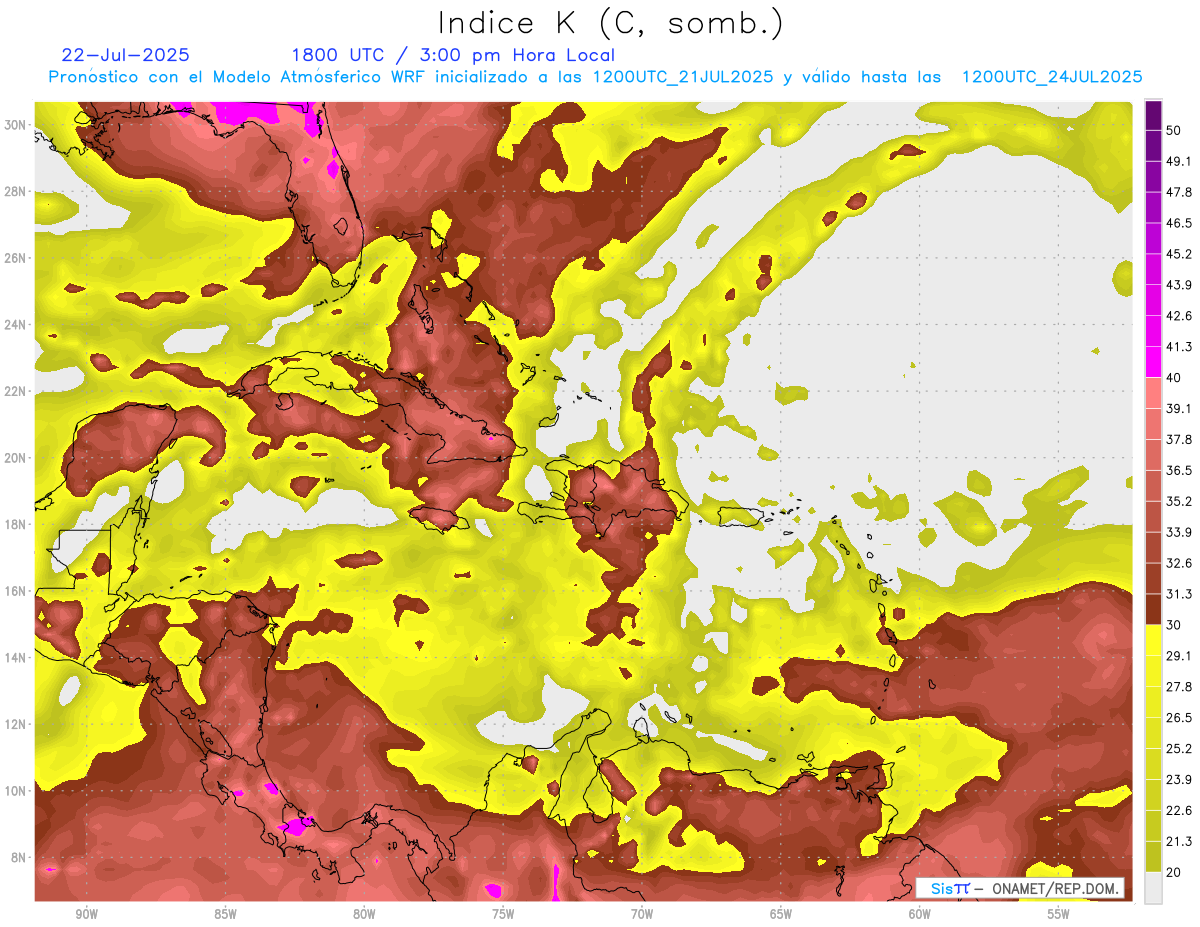Click the '60W' longitude label
Screen dimensions: 1200x927
pos(920,914)
